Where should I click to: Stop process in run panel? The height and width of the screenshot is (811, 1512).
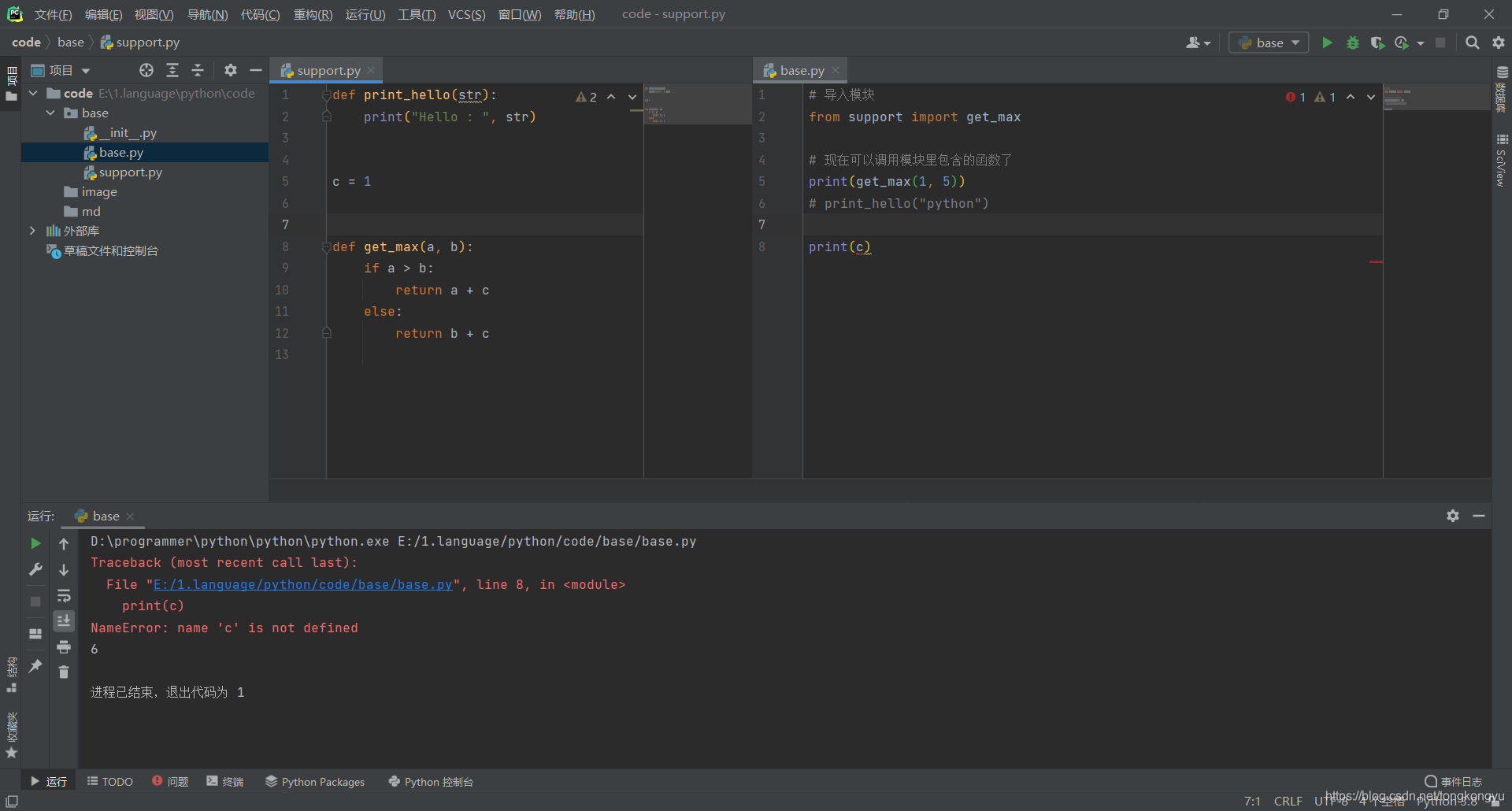(x=35, y=602)
